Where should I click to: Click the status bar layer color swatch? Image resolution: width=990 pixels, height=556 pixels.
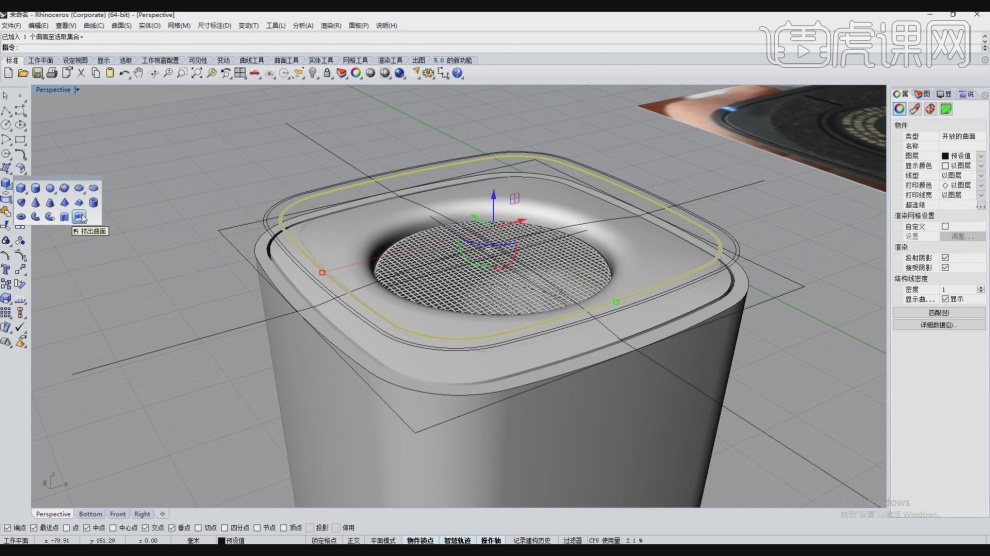click(x=222, y=541)
